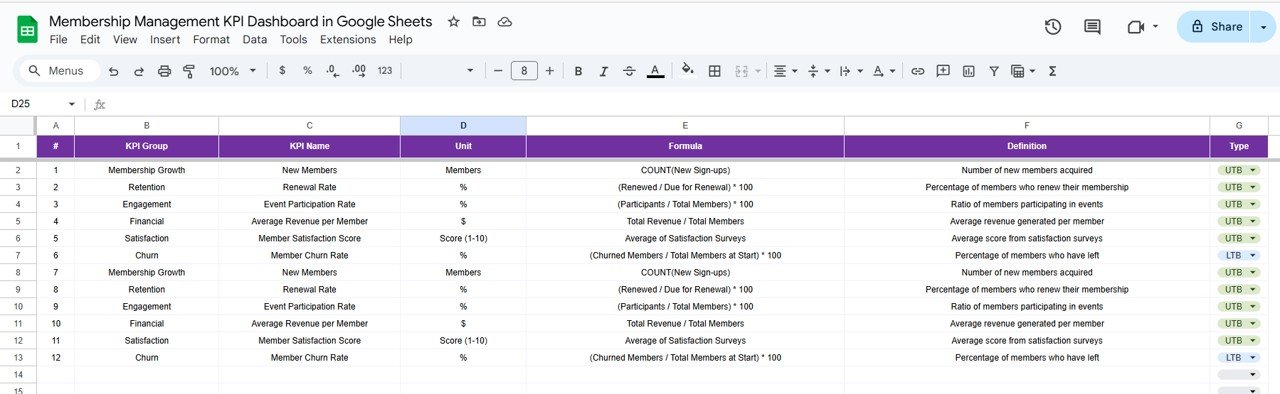Apply strikethrough formatting
This screenshot has width=1280, height=394.
coord(629,71)
